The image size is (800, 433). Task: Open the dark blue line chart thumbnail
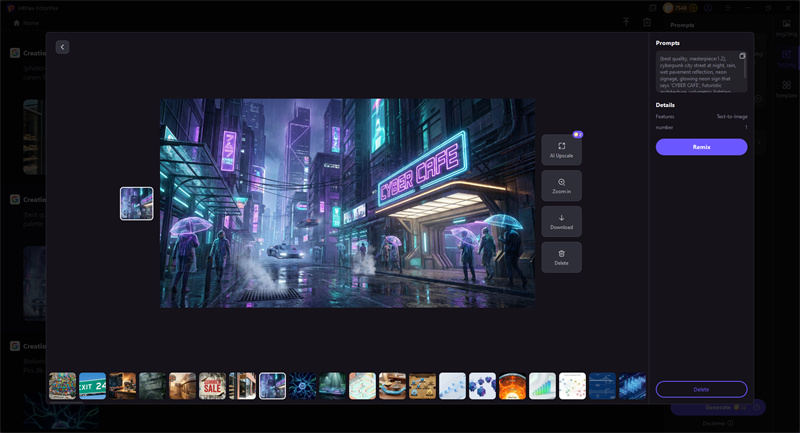coord(603,386)
